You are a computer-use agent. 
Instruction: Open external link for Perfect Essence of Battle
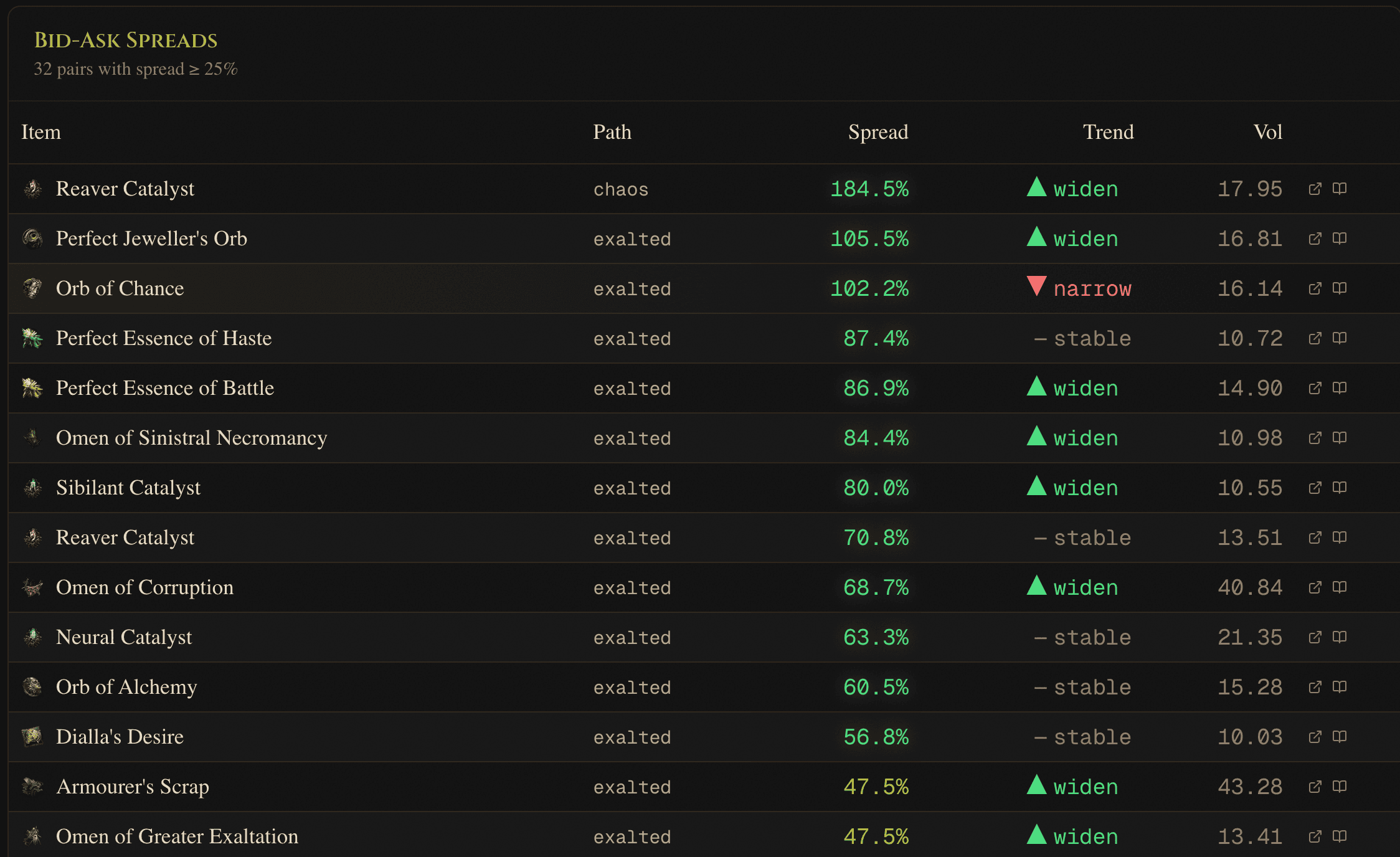coord(1315,388)
